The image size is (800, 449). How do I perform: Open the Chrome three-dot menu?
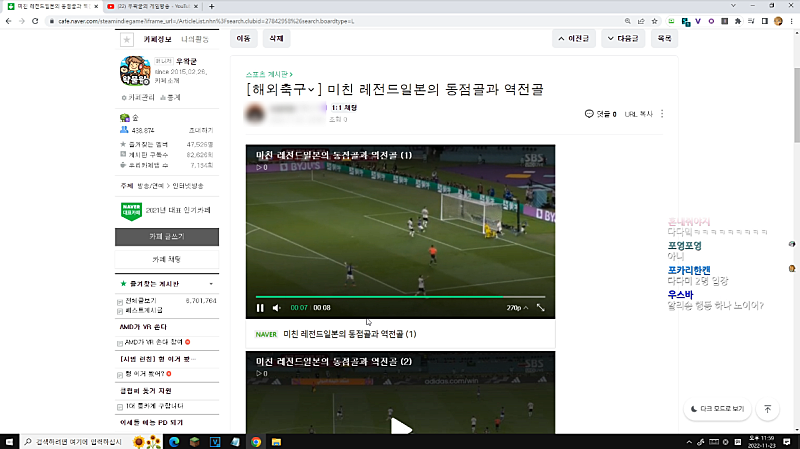[791, 21]
